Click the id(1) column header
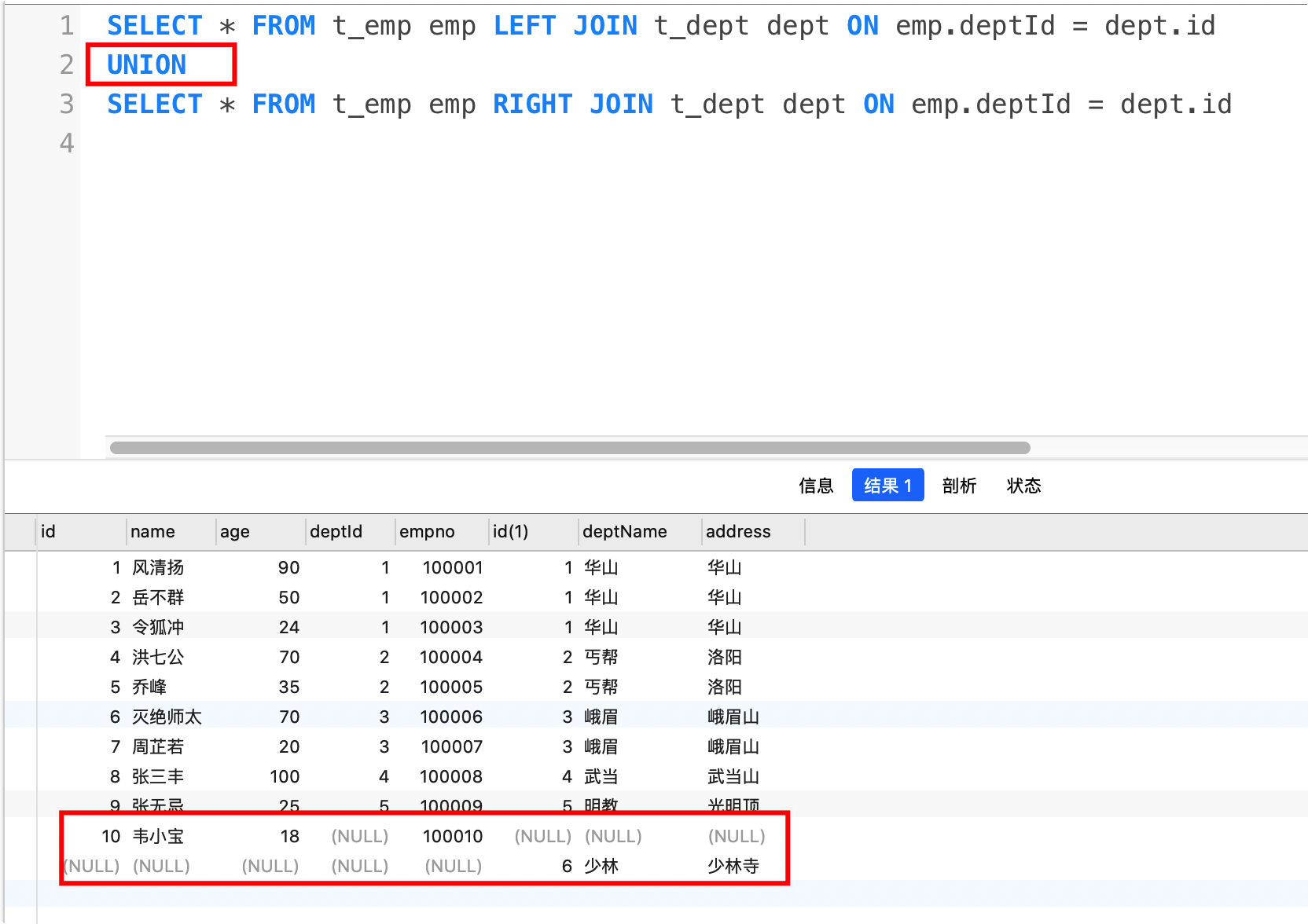This screenshot has width=1308, height=924. click(x=511, y=532)
